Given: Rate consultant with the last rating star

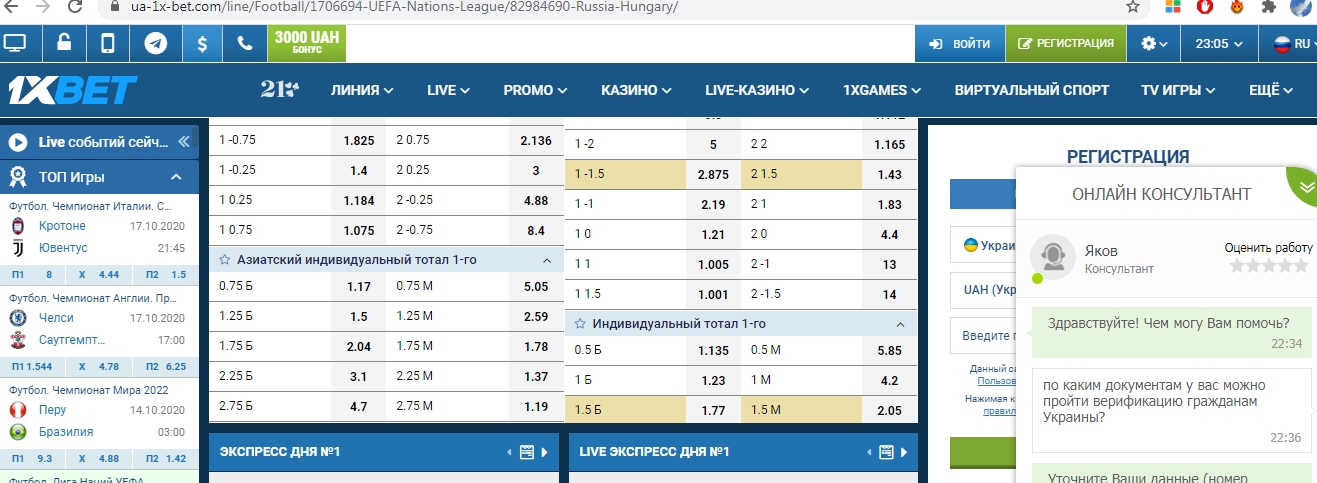Looking at the screenshot, I should tap(1300, 266).
